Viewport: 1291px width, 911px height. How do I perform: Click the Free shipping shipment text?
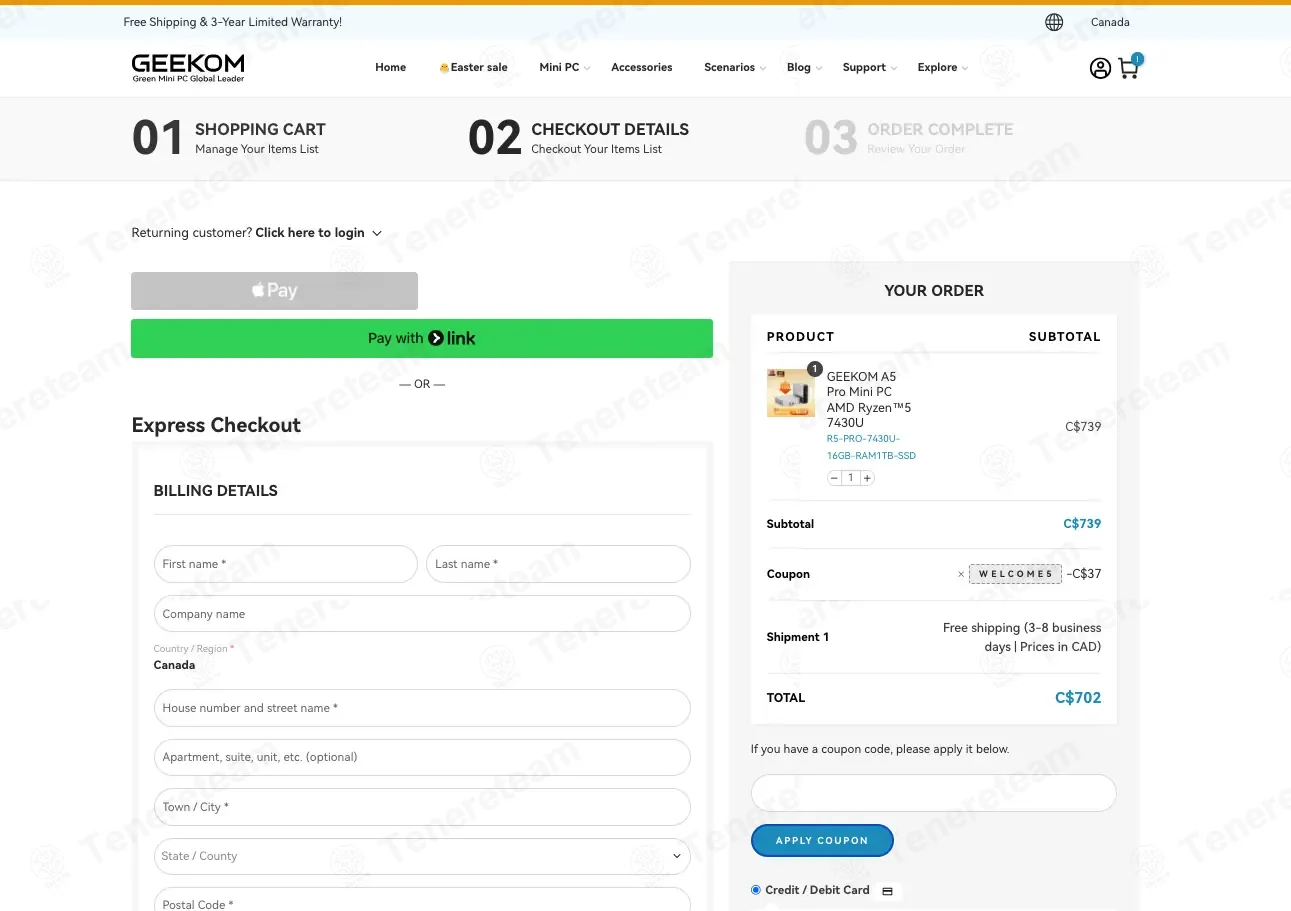tap(1022, 637)
